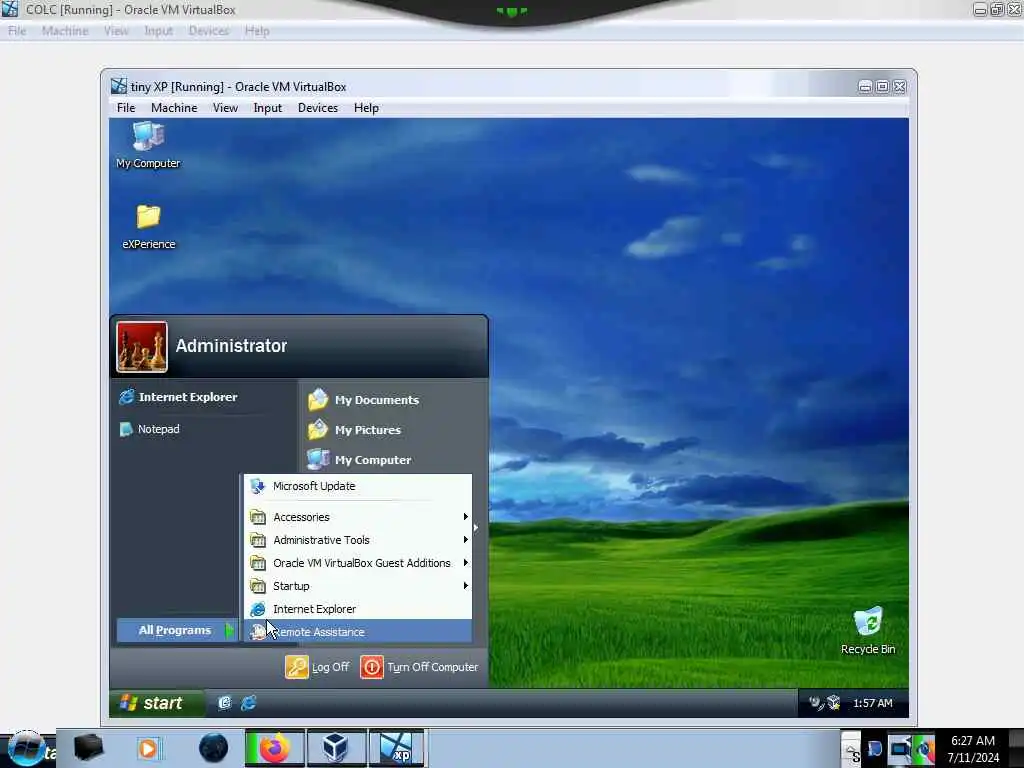Screen dimensions: 1024x768
Task: Open the Recycle Bin icon
Action: tap(868, 631)
